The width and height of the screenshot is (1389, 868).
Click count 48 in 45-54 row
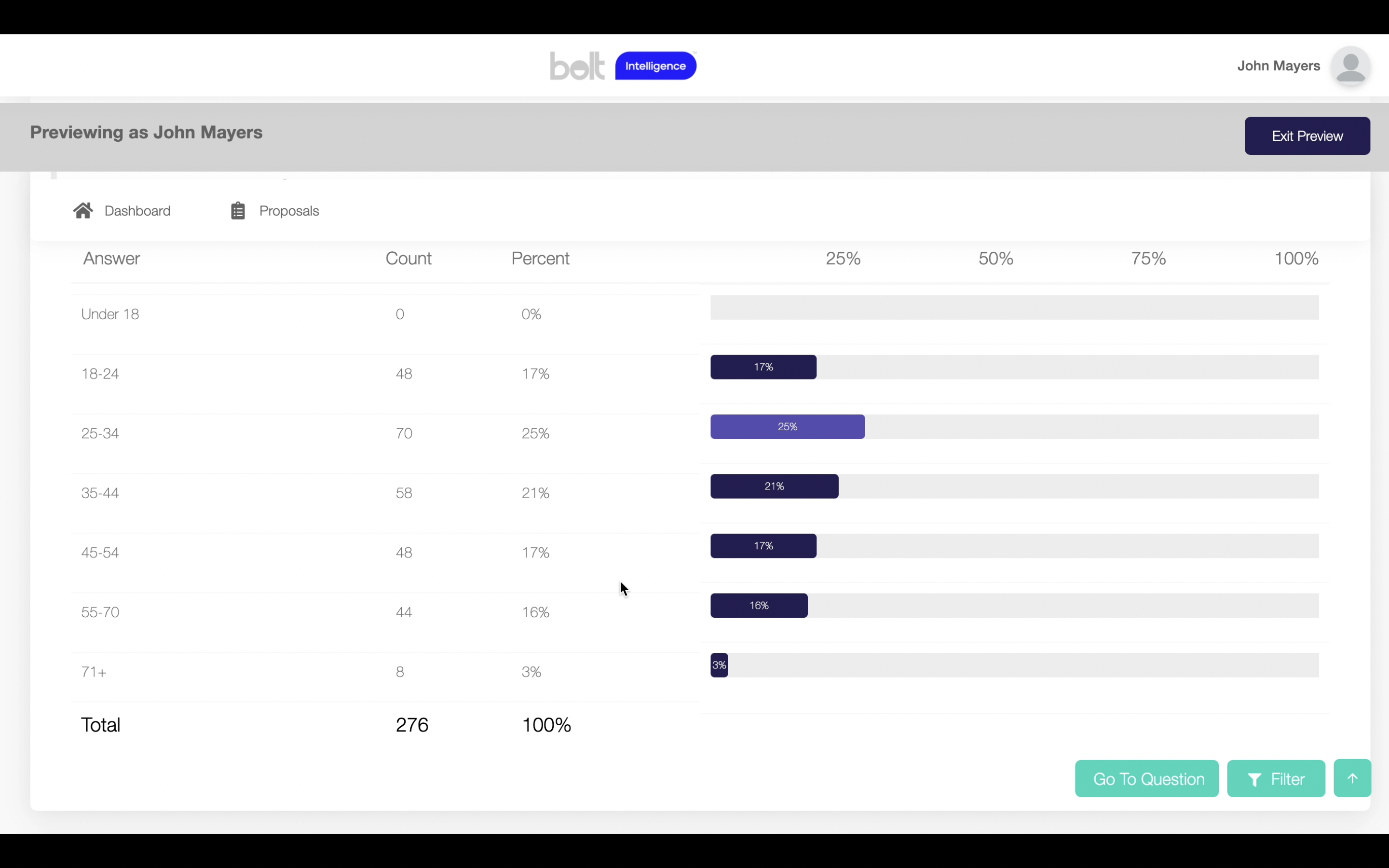pyautogui.click(x=404, y=553)
